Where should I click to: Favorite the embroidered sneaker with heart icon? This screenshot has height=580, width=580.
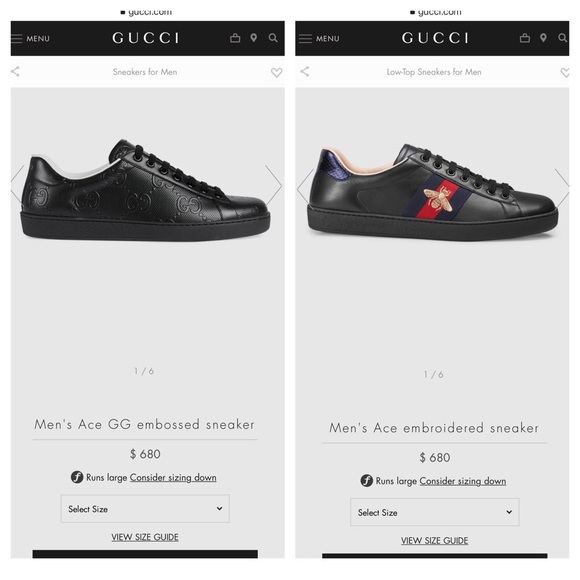point(565,72)
